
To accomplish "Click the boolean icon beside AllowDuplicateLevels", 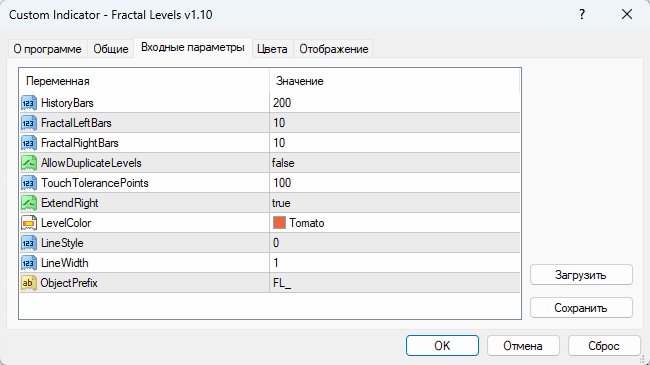I will tap(29, 163).
